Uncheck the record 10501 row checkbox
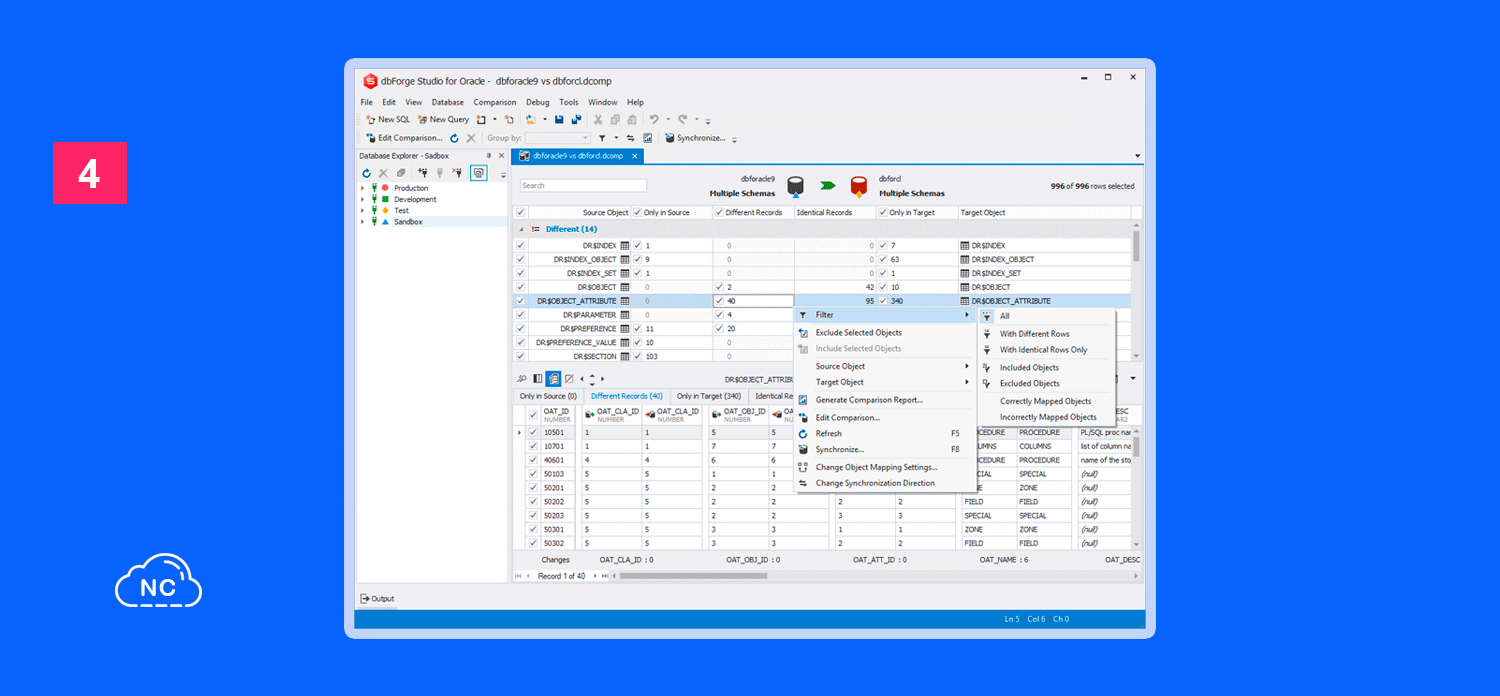This screenshot has height=696, width=1500. [533, 432]
